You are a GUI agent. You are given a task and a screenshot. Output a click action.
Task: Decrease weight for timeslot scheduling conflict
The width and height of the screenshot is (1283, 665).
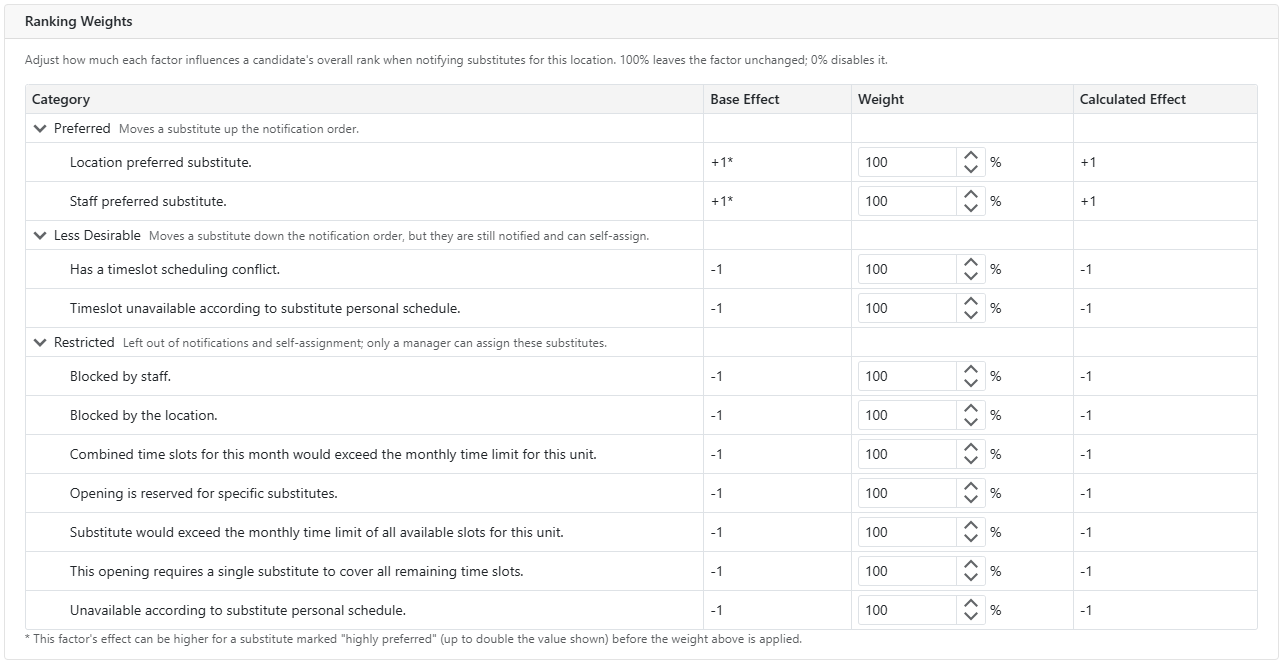(x=970, y=276)
